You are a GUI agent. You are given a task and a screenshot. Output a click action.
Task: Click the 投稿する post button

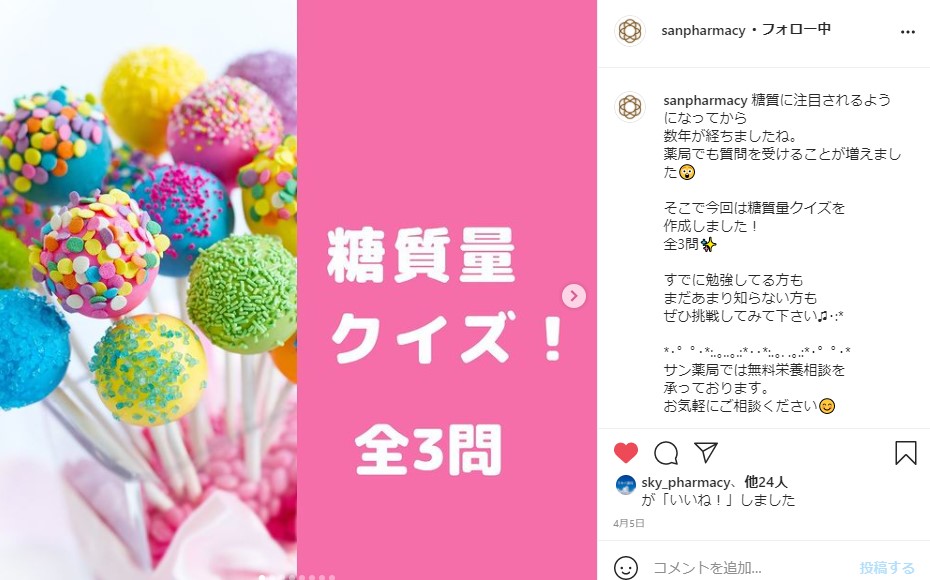(887, 568)
